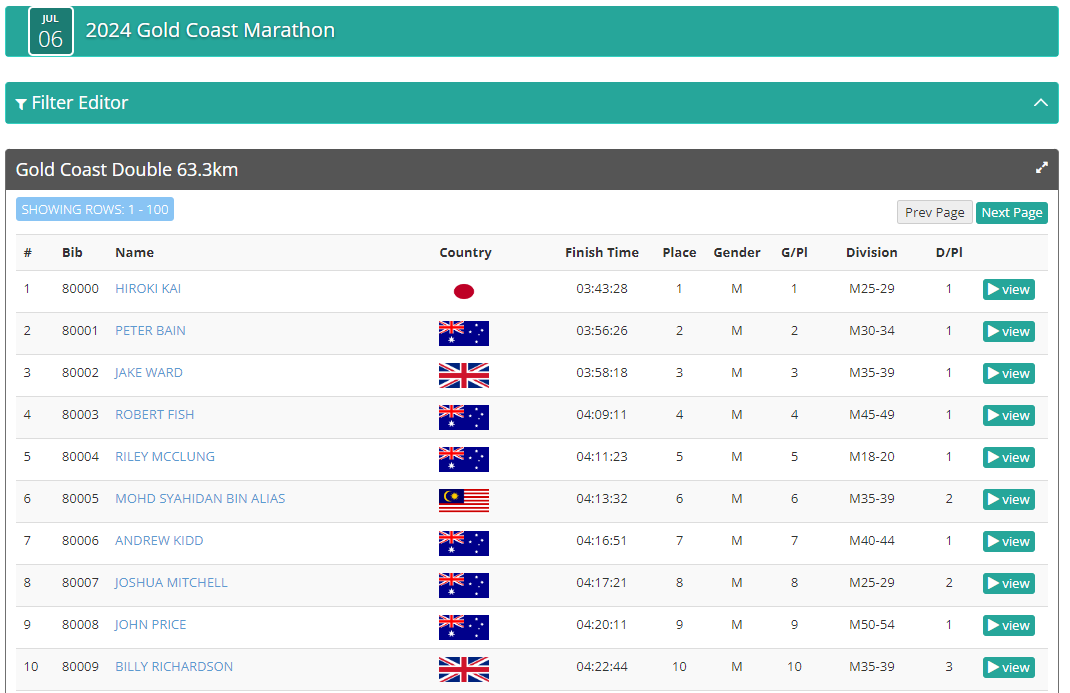1070x693 pixels.
Task: View result for Peter Bain
Action: click(x=1009, y=331)
